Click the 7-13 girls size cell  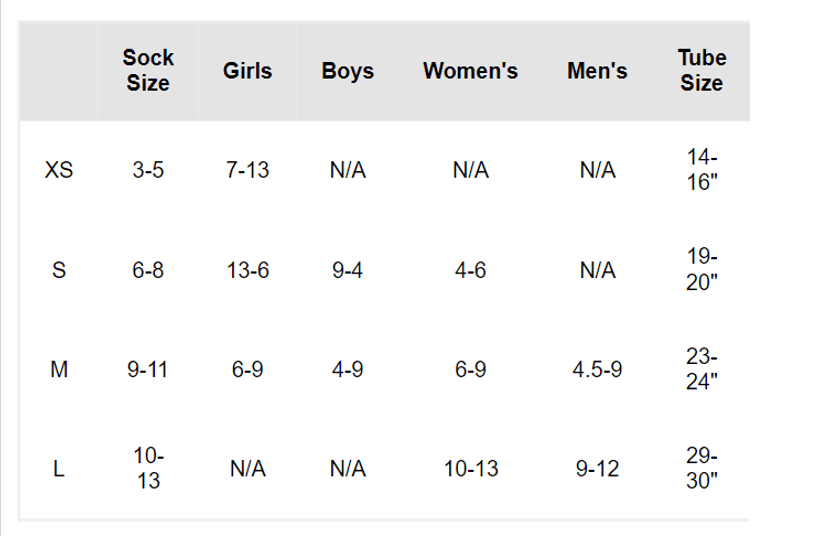247,171
